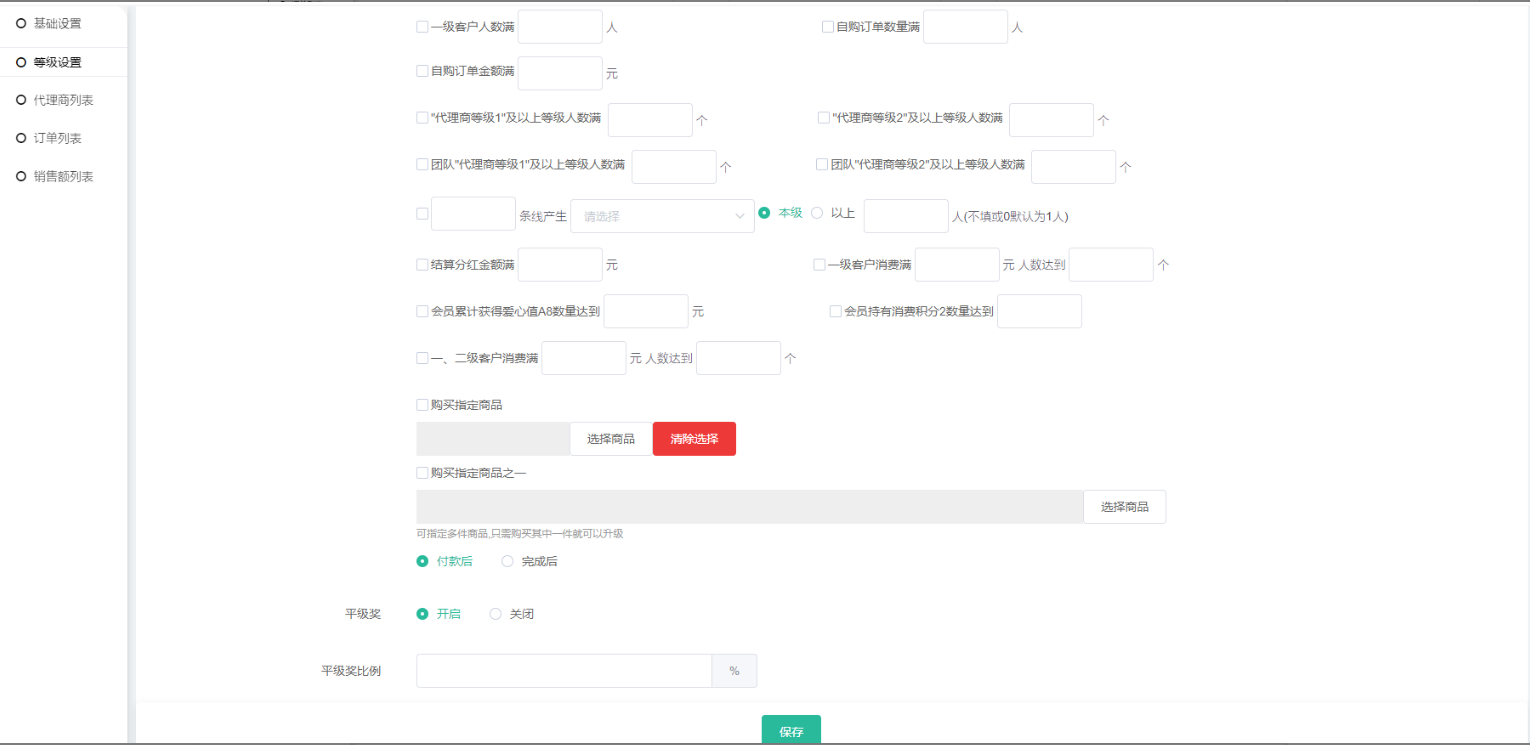Viewport: 1530px width, 745px height.
Task: Open 基础设置 in the sidebar
Action: pyautogui.click(x=57, y=23)
